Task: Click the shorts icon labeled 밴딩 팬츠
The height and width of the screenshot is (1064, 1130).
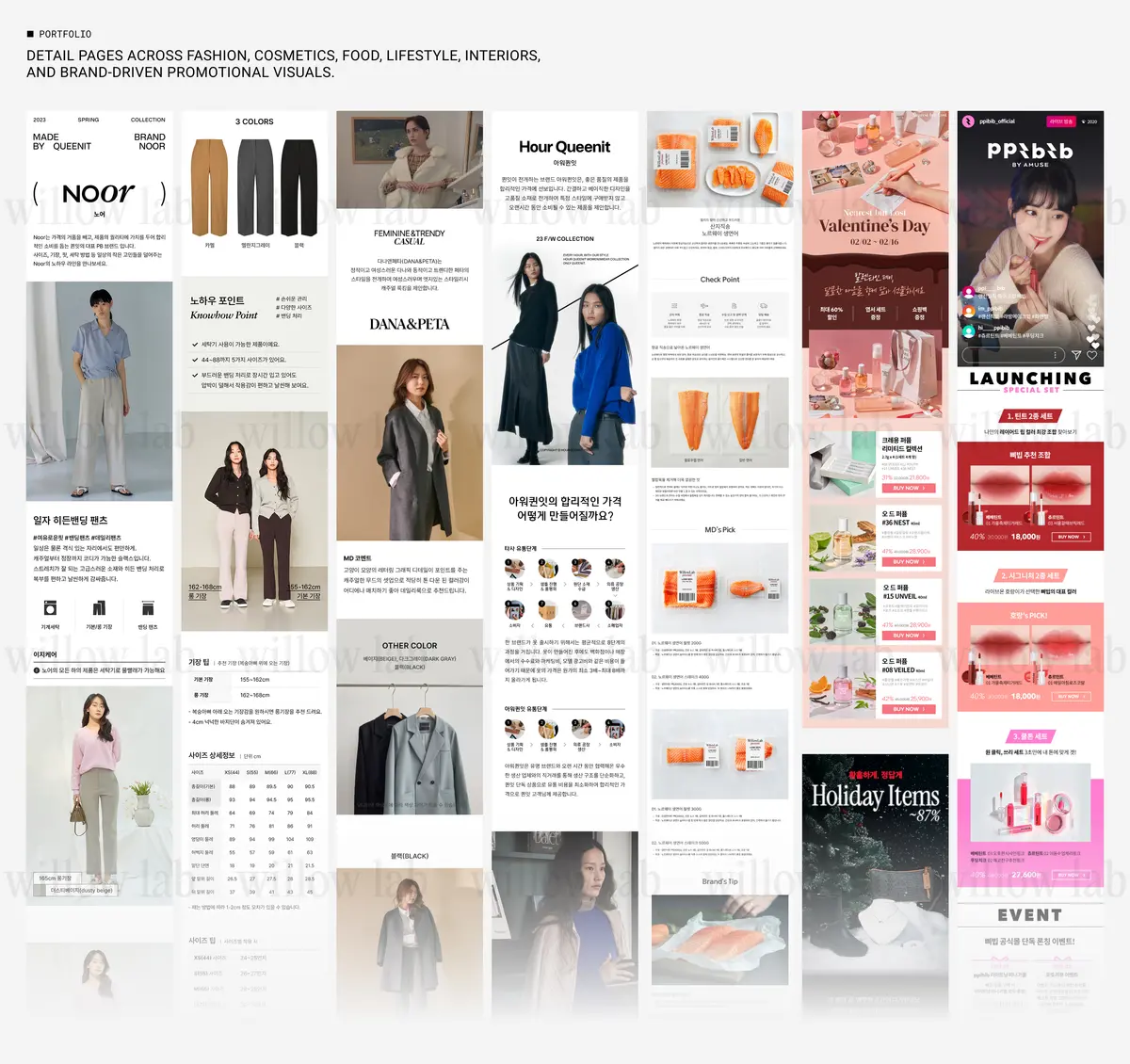Action: click(148, 608)
